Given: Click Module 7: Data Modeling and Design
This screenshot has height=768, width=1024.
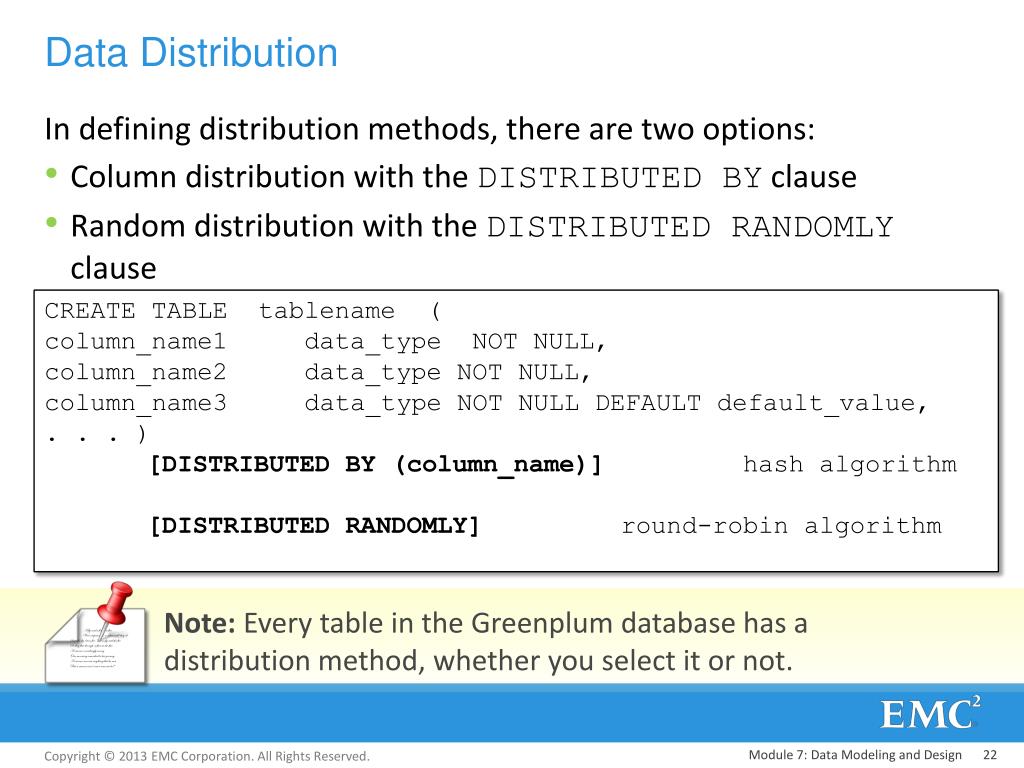Looking at the screenshot, I should coord(855,755).
